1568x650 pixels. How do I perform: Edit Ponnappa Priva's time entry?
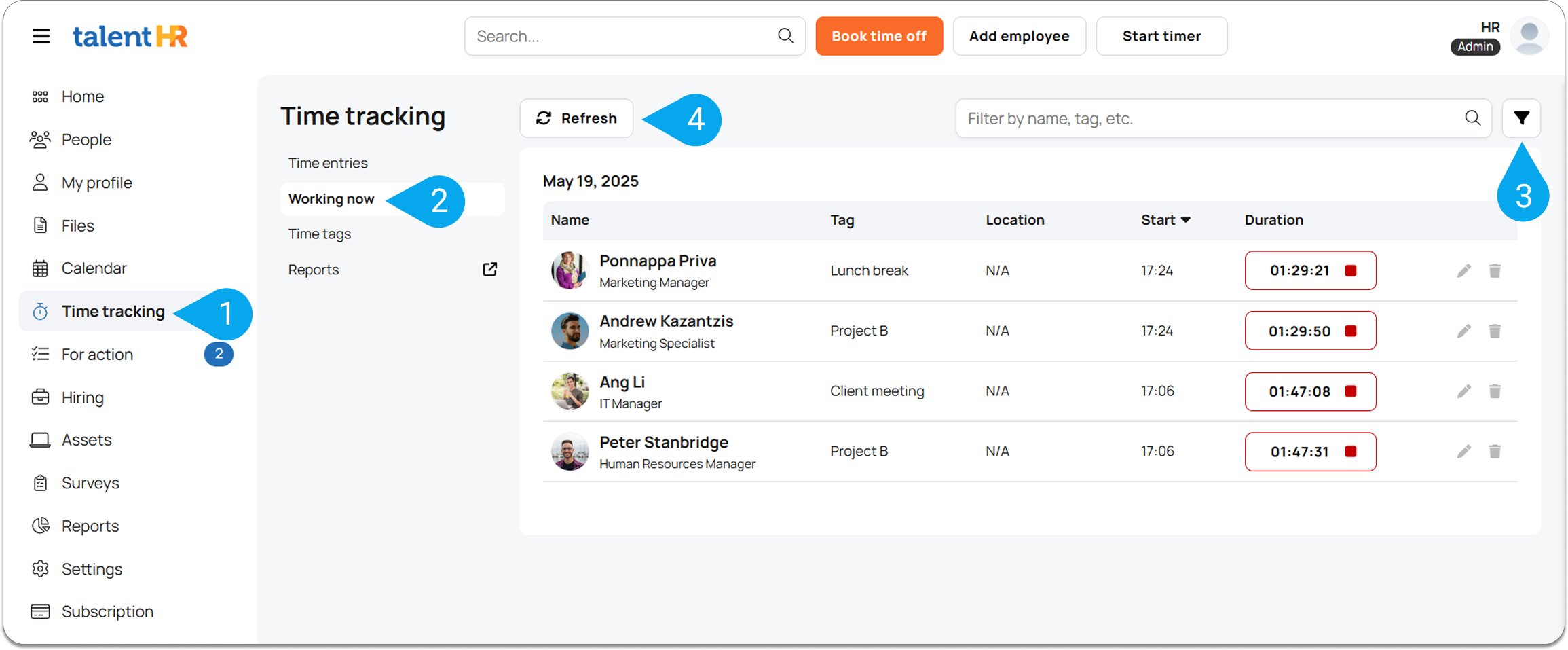pyautogui.click(x=1463, y=270)
